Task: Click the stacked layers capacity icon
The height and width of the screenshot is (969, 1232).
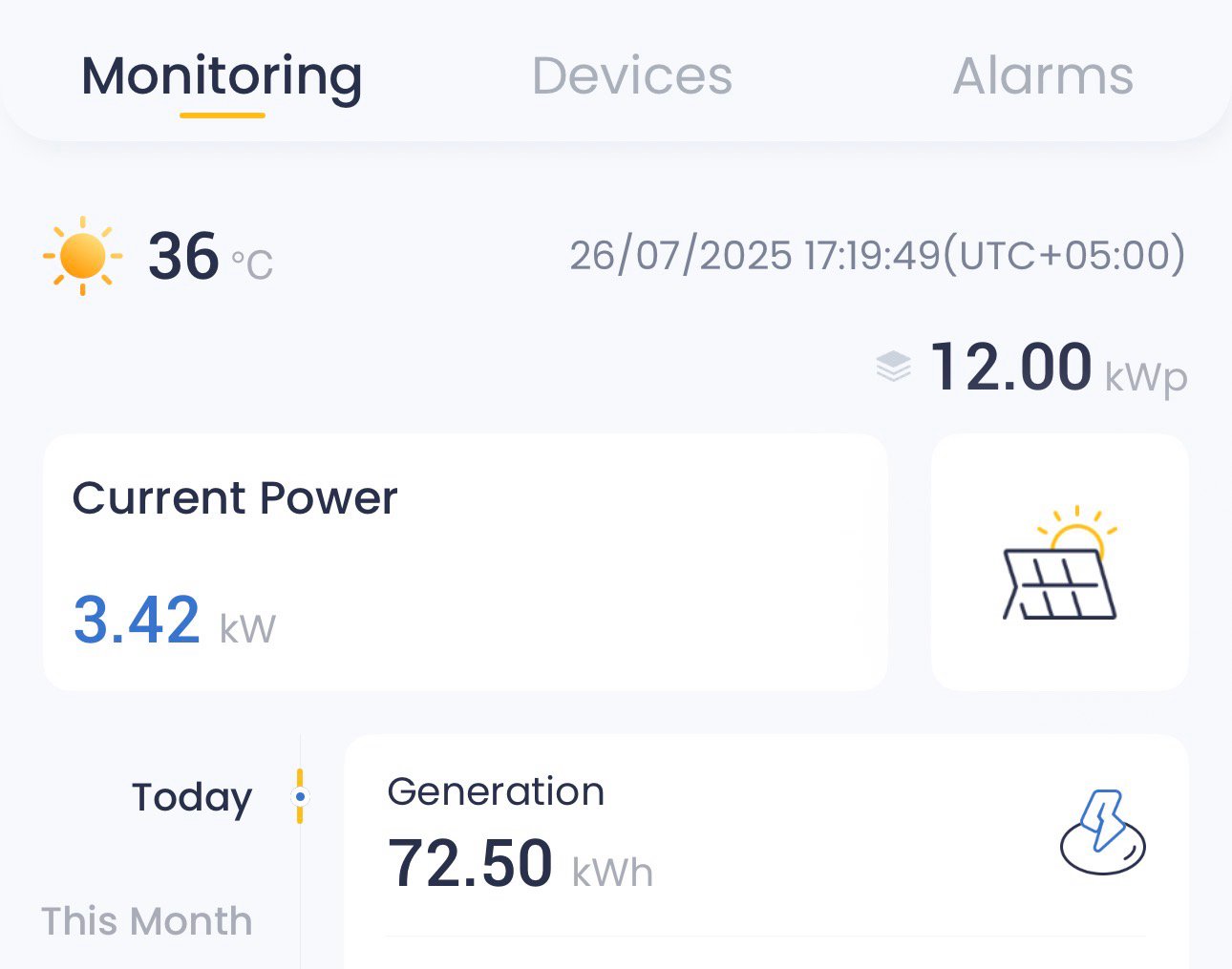Action: [893, 367]
